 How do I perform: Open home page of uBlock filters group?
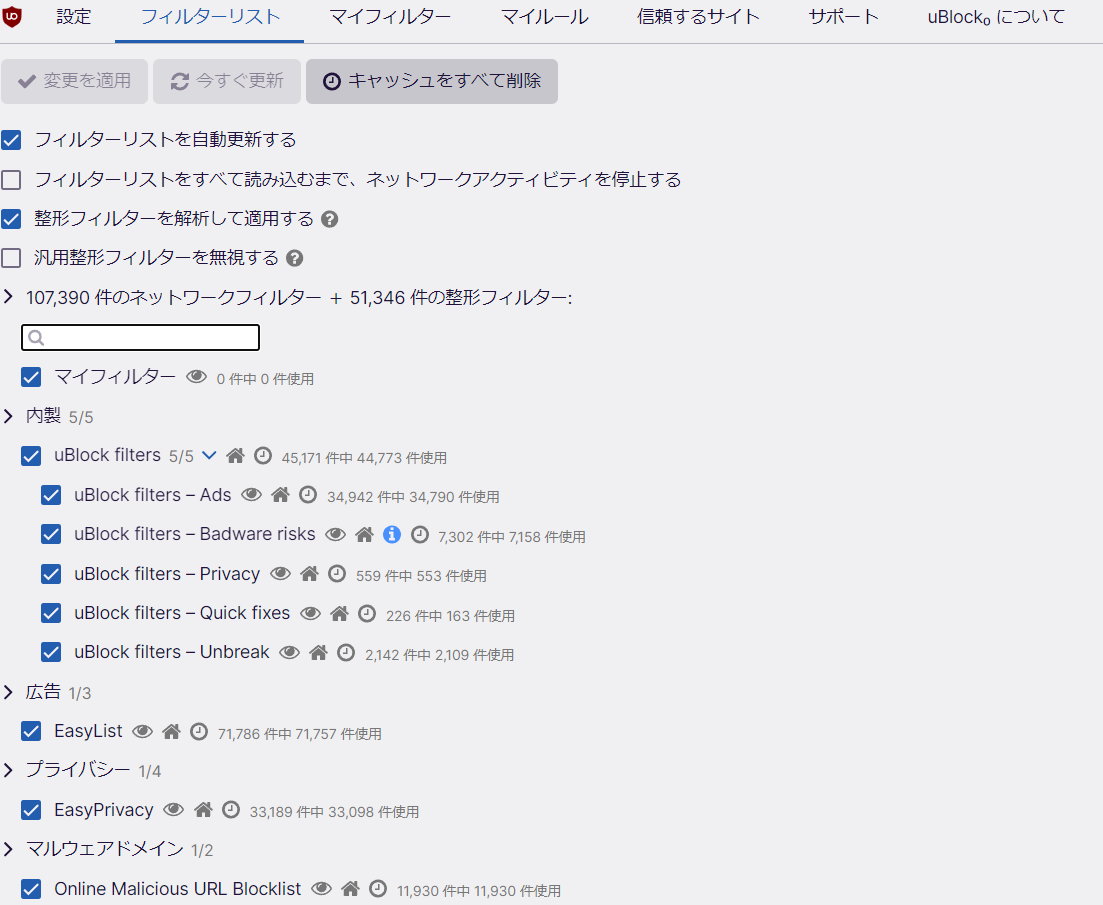tap(236, 456)
